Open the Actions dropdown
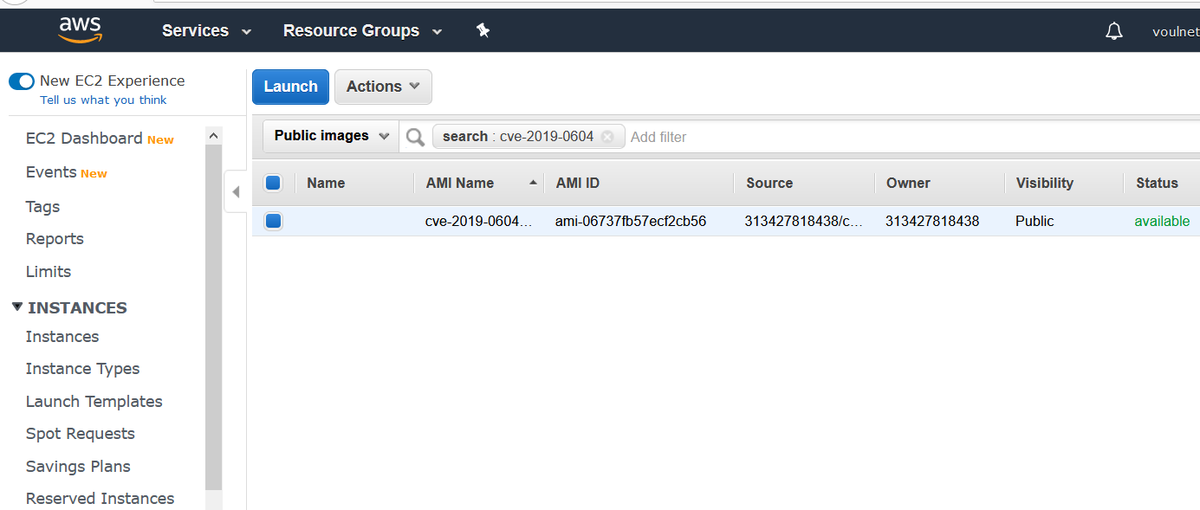Viewport: 1200px width, 510px height. [383, 87]
